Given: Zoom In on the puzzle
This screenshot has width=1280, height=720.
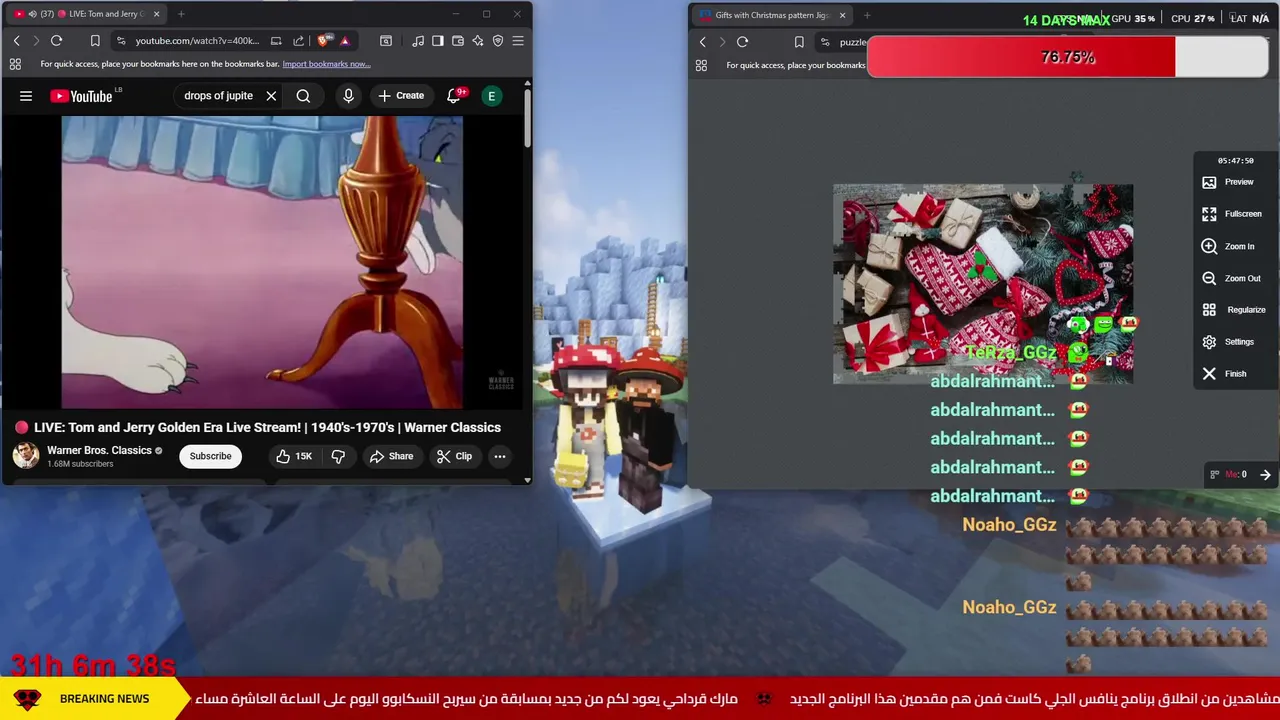Looking at the screenshot, I should 1228,246.
